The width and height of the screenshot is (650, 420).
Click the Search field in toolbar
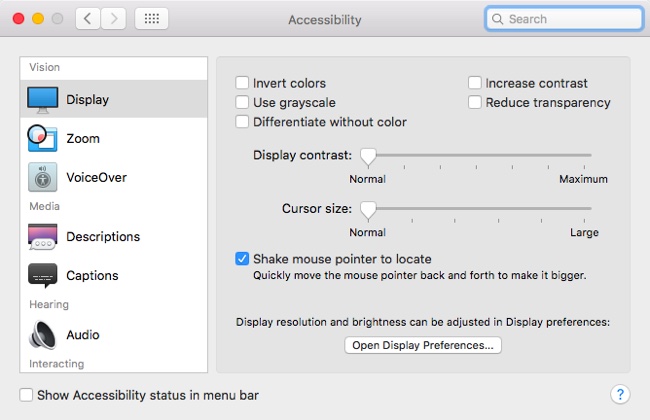564,19
